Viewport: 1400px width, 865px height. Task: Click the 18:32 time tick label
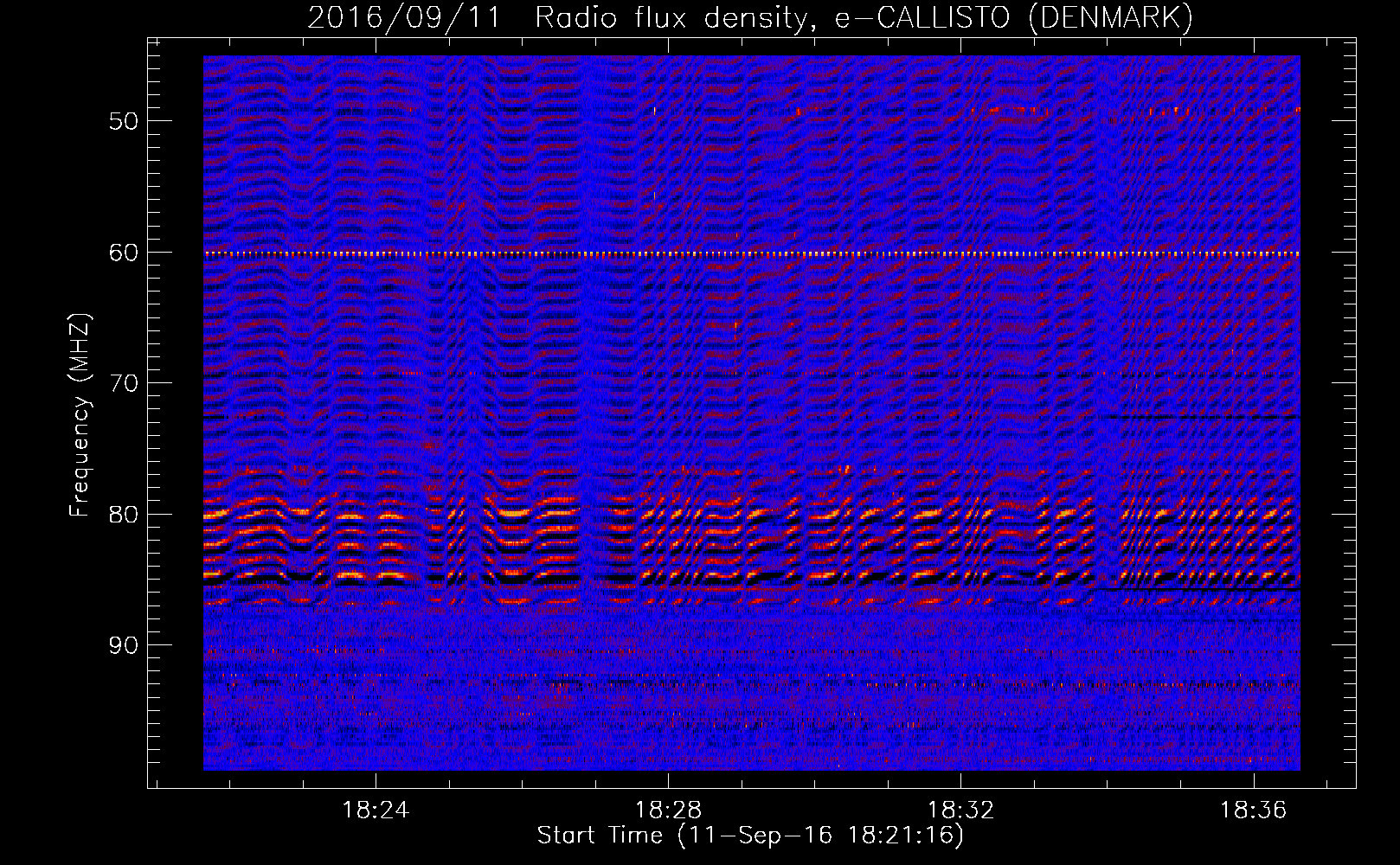[960, 811]
